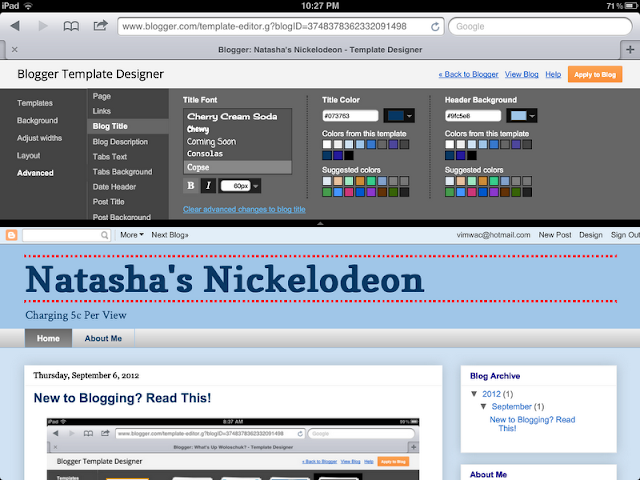This screenshot has width=640, height=480.
Task: Click the Title Color hex input field
Action: click(350, 116)
